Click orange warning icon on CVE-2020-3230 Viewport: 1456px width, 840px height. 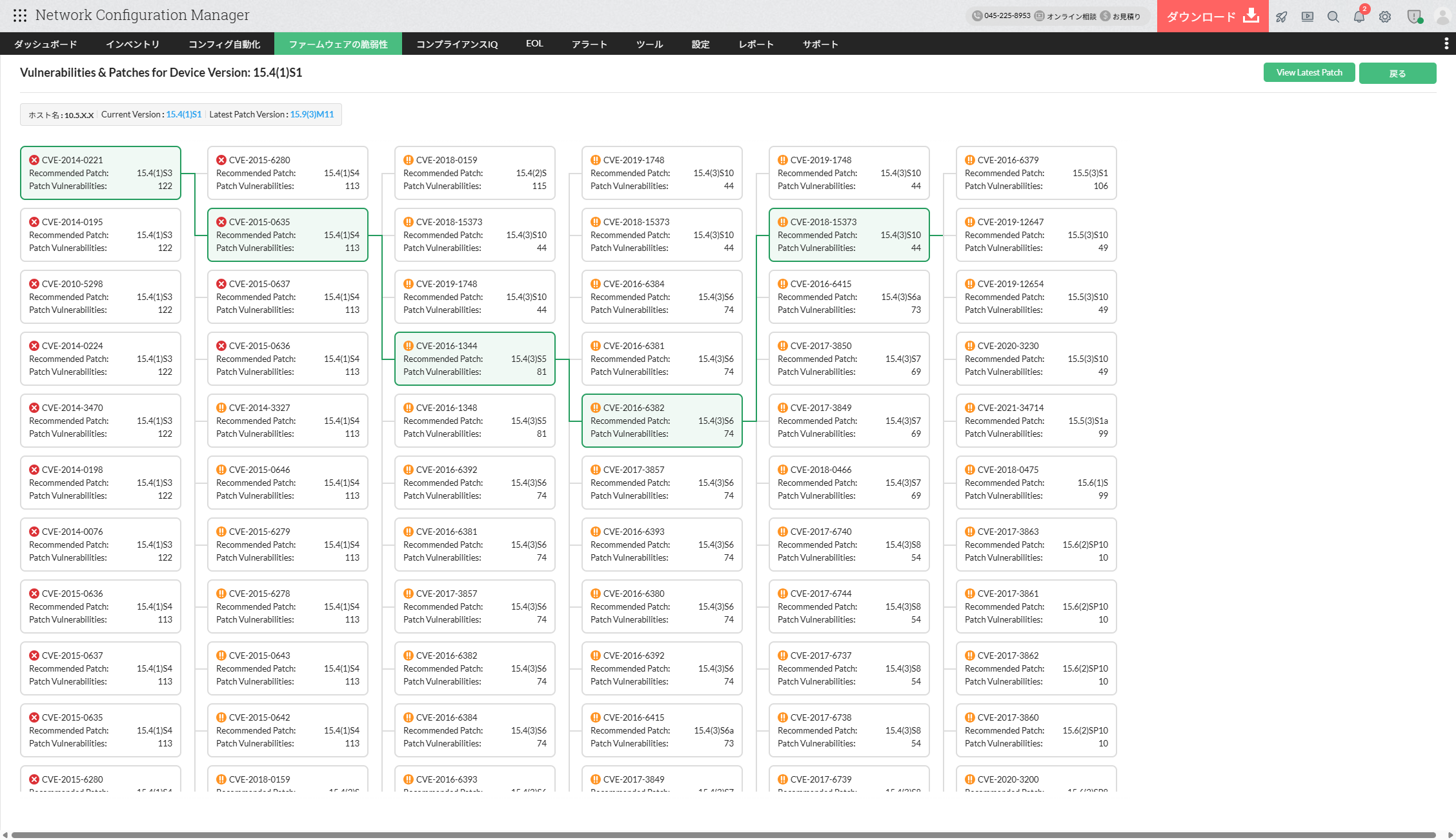coord(970,346)
